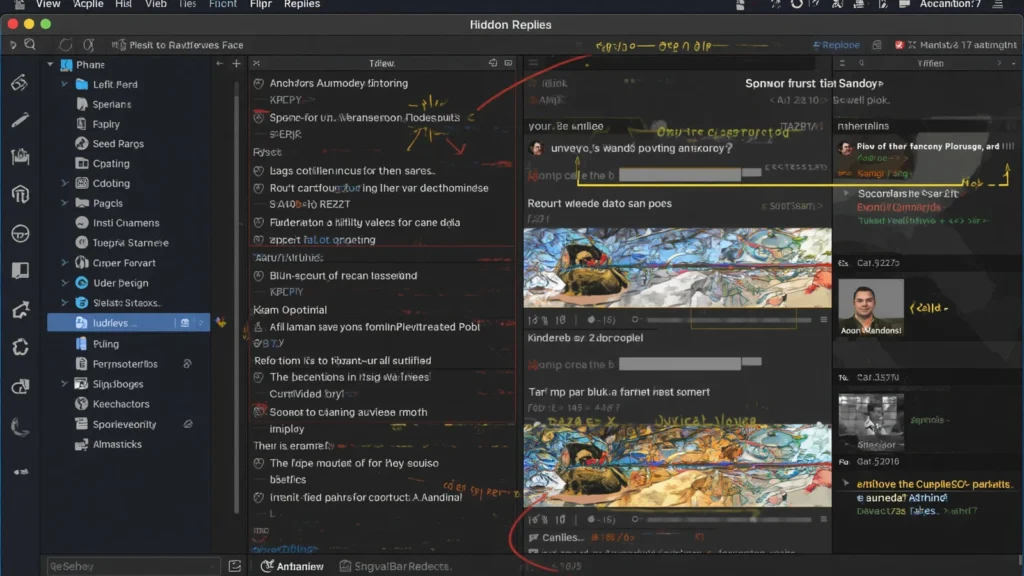The width and height of the screenshot is (1024, 576).
Task: Select Sperians in the sidebar tree
Action: (x=112, y=104)
